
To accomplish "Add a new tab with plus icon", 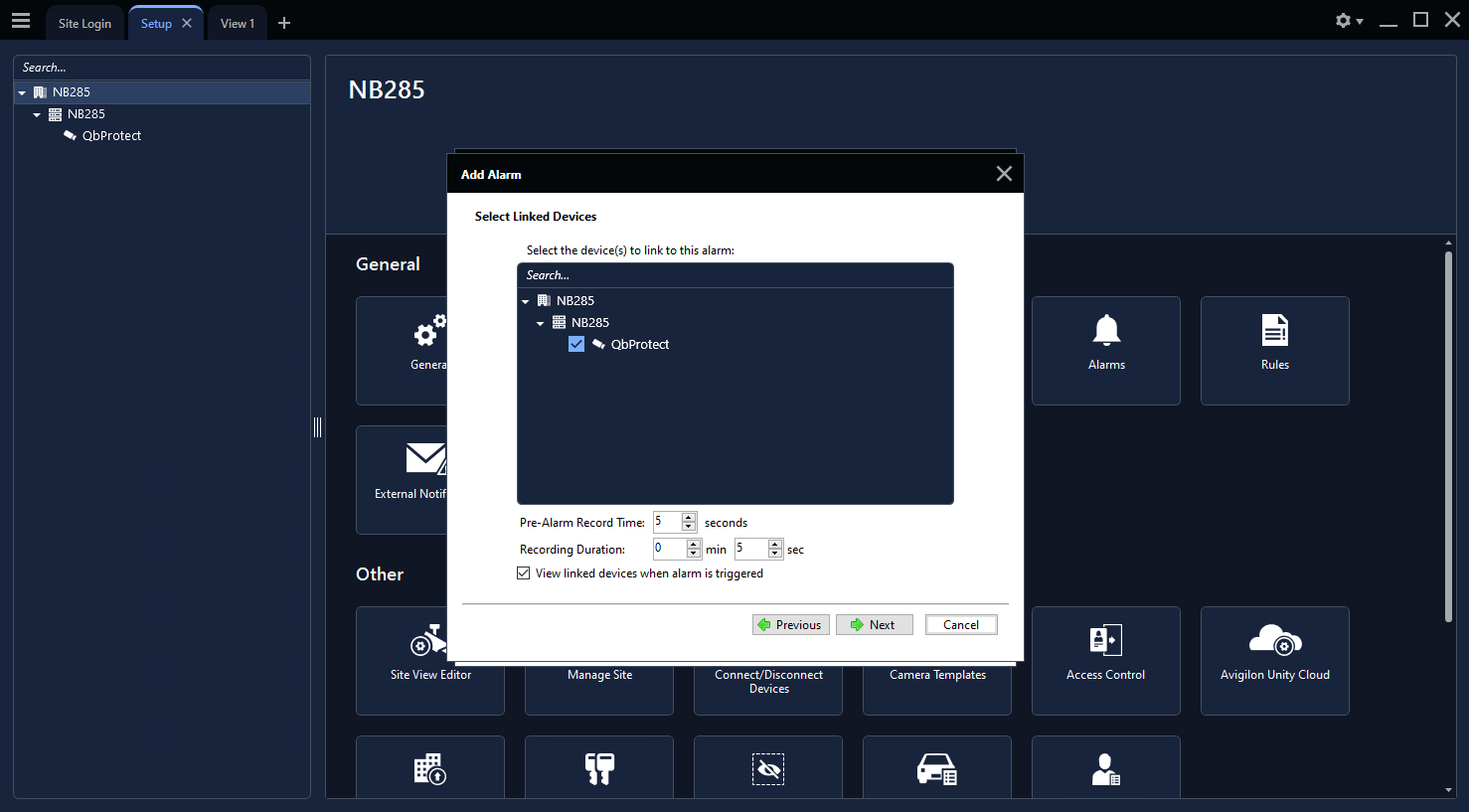I will tap(284, 23).
